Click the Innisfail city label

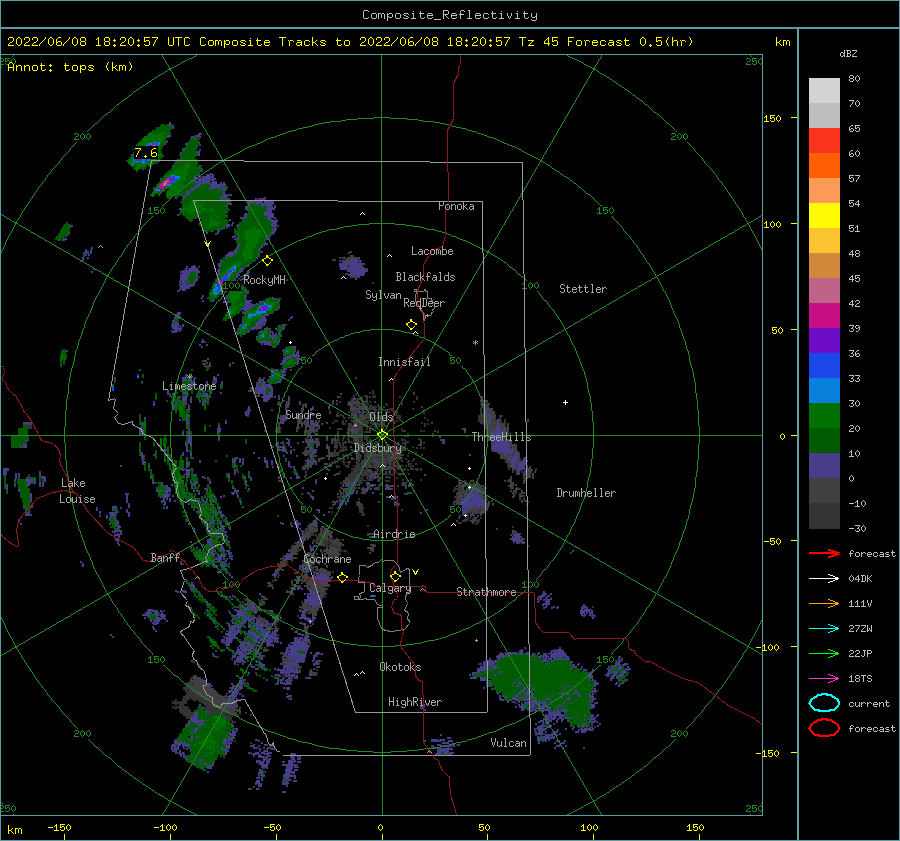coord(404,362)
